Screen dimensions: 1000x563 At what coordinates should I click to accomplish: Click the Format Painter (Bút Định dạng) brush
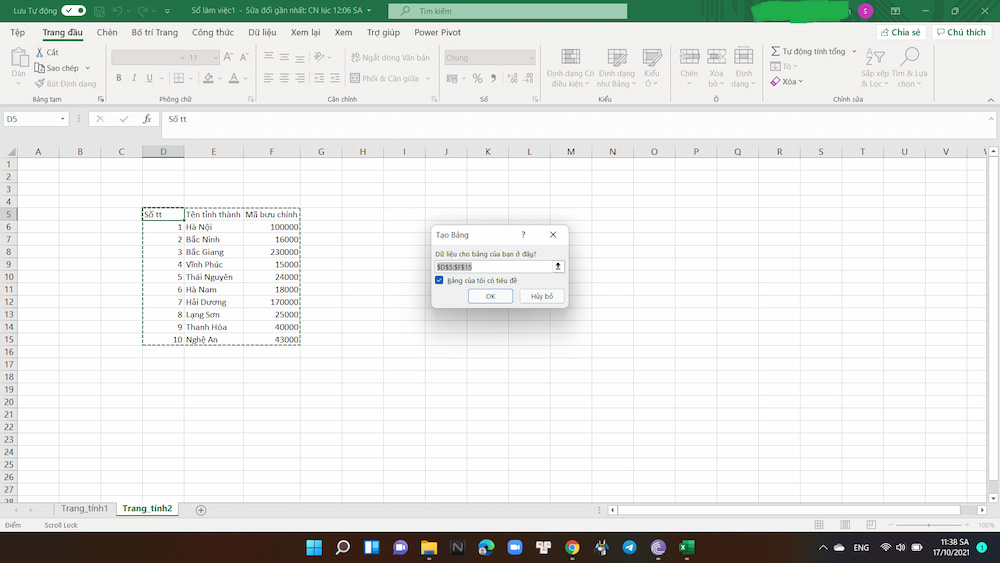[x=40, y=84]
